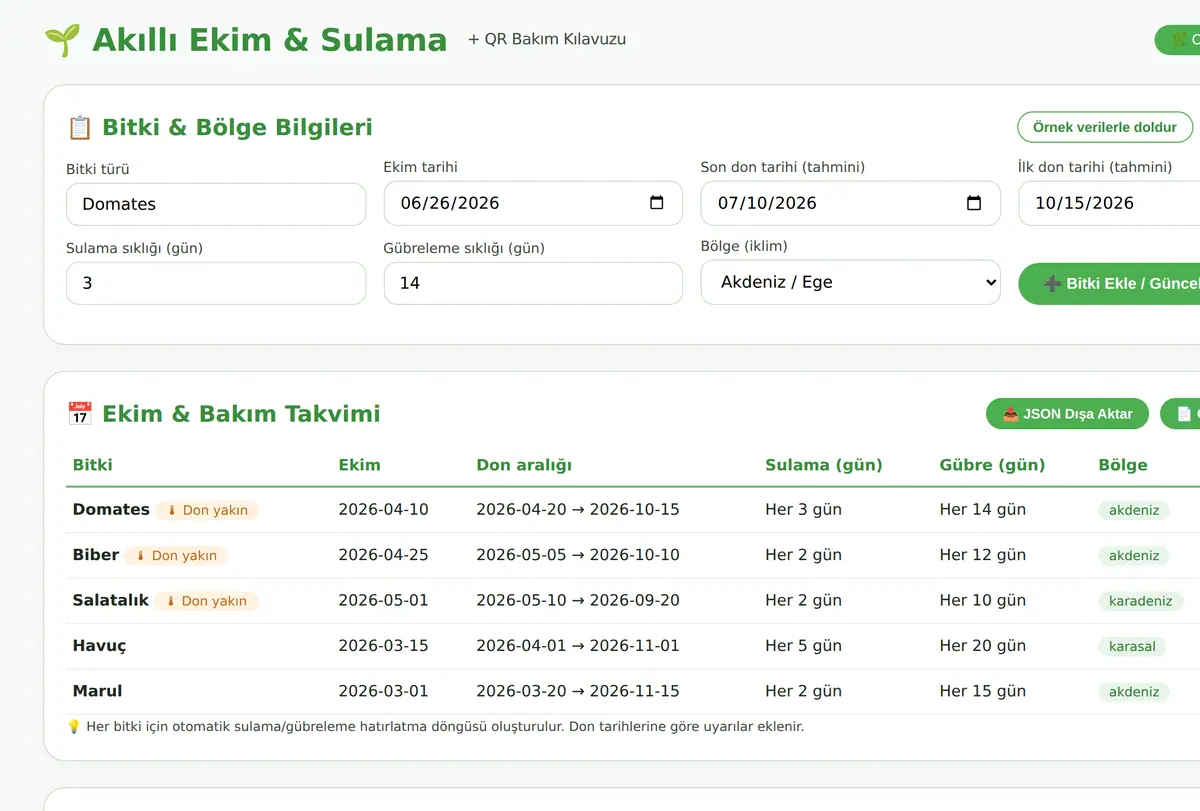Click planting date 2026-03-01

click(384, 691)
